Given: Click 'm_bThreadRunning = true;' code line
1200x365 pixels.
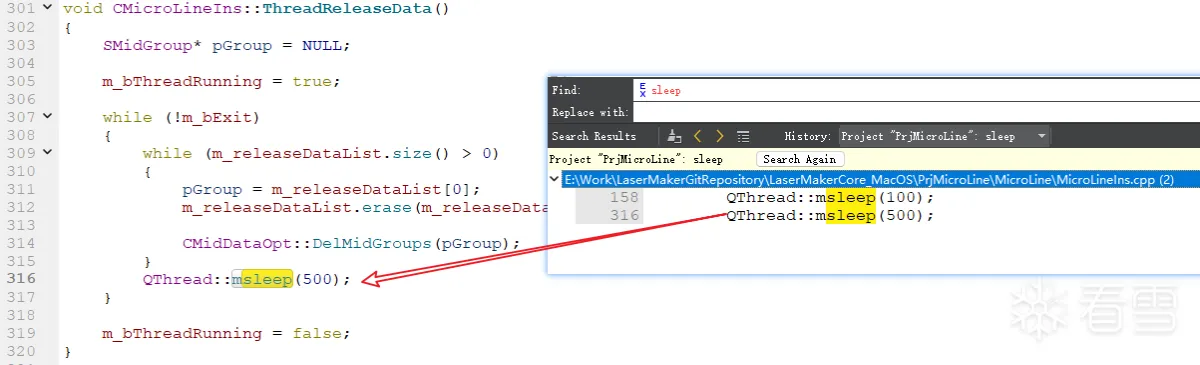Looking at the screenshot, I should [221, 81].
